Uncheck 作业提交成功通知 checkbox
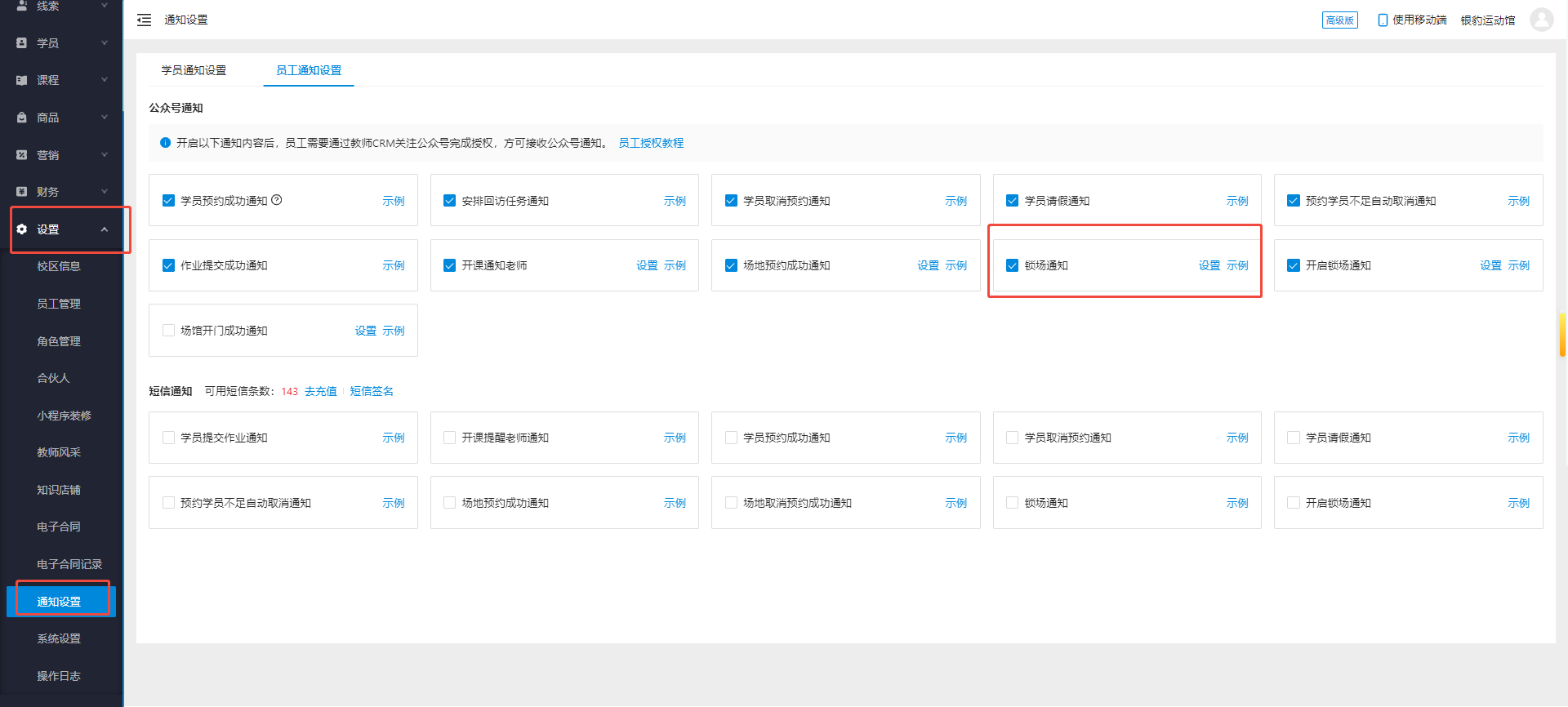 168,265
